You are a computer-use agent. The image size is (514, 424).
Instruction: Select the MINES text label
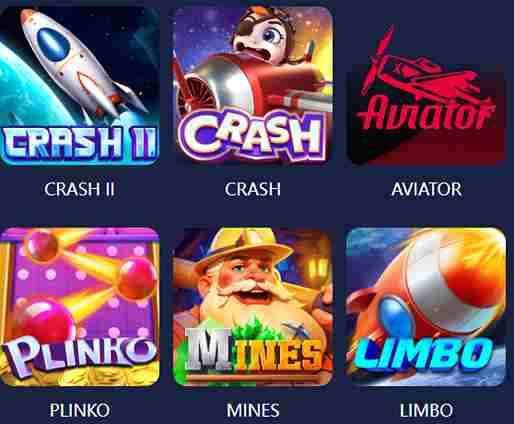pyautogui.click(x=253, y=410)
